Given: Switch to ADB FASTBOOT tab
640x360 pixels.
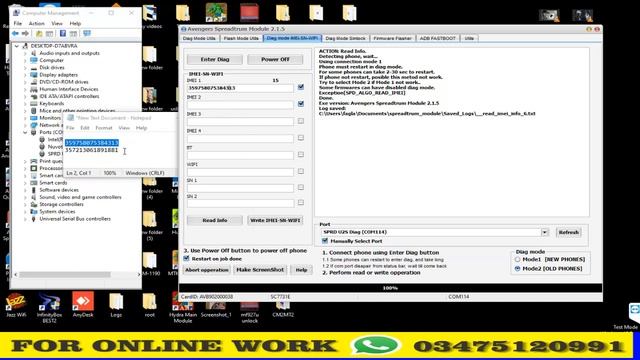Looking at the screenshot, I should pos(438,38).
